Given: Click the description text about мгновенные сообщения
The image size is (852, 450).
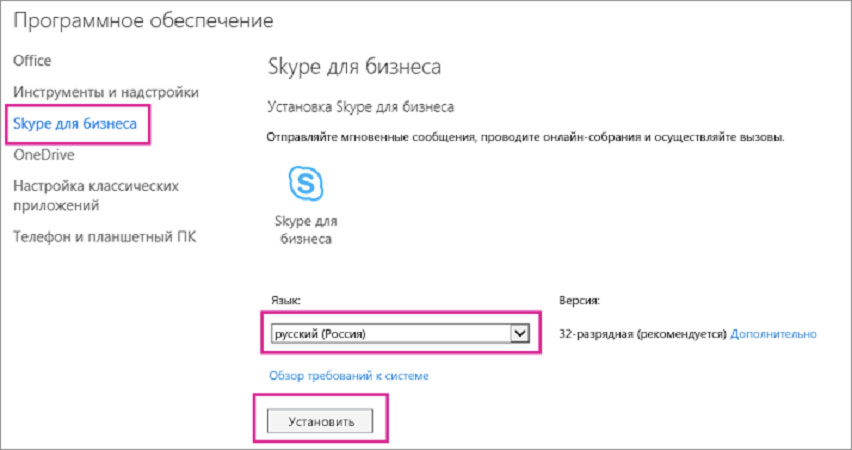Looking at the screenshot, I should point(526,136).
